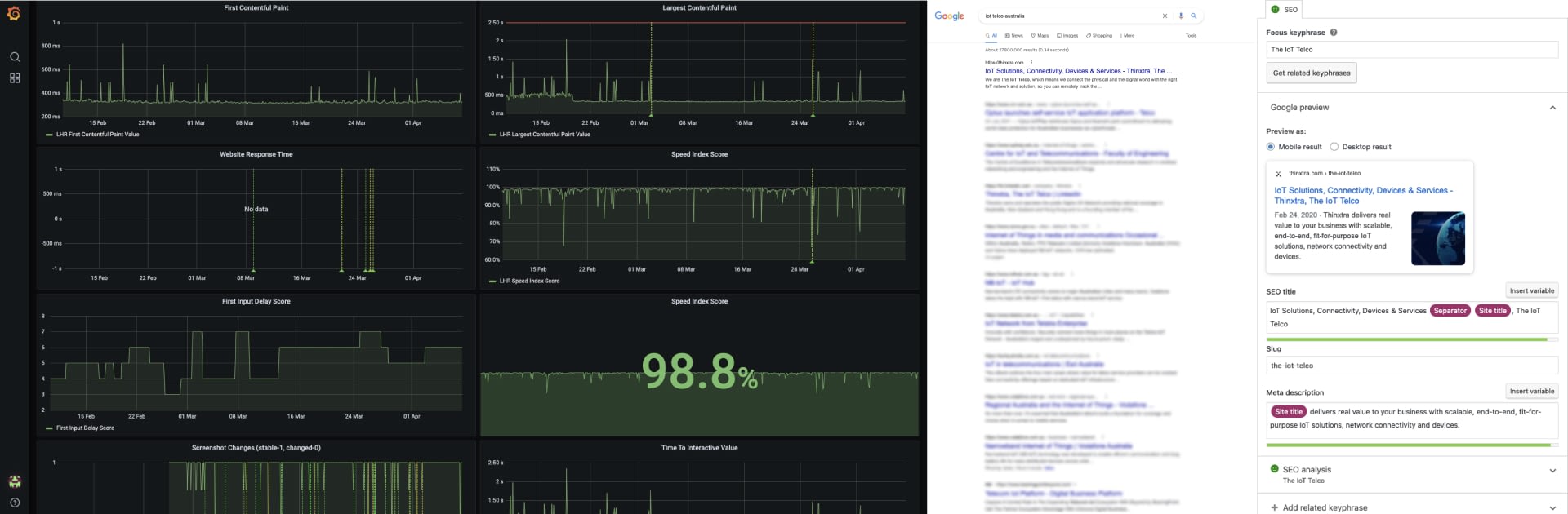Expand the Add related keyphrase section
This screenshot has width=1568, height=514.
click(x=1552, y=507)
